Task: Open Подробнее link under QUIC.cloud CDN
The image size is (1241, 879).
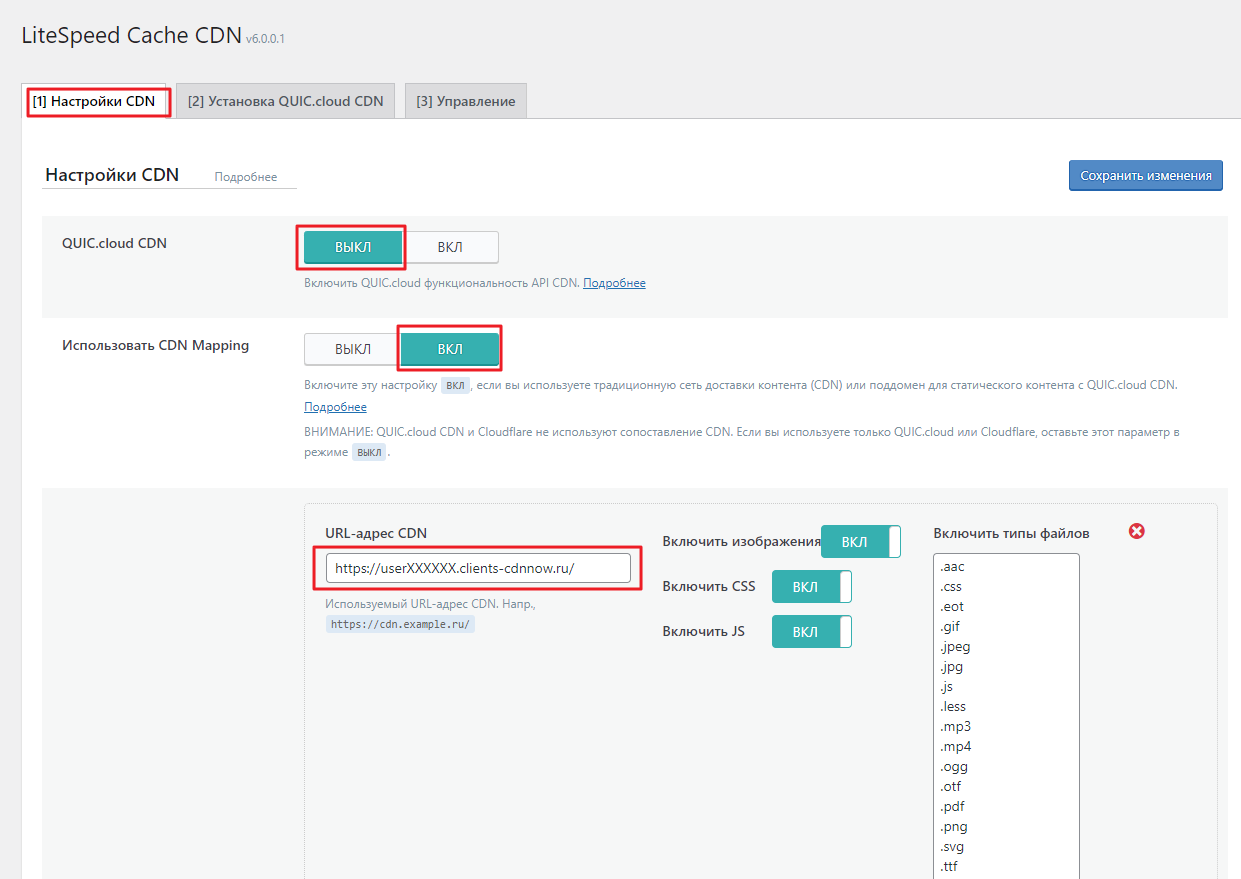Action: point(614,283)
